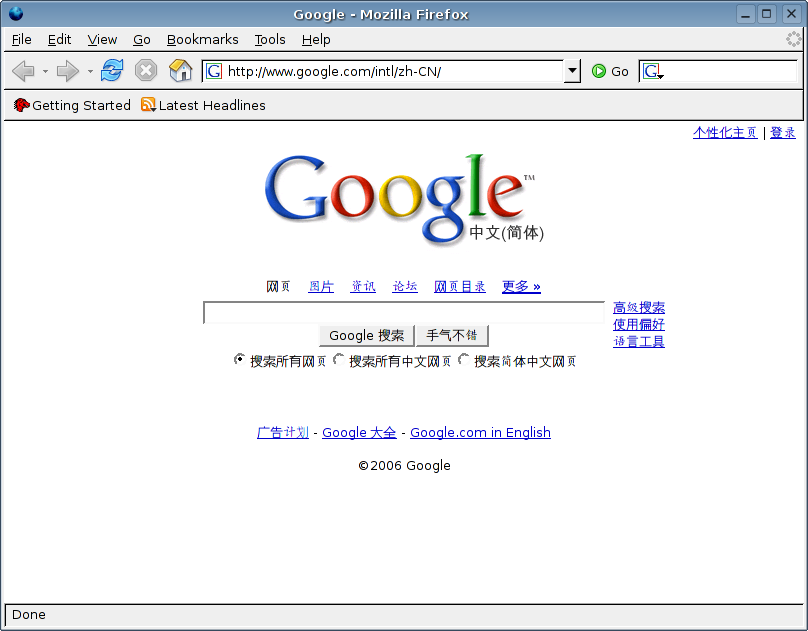The width and height of the screenshot is (808, 631).
Task: Click the Back arrow button
Action: click(x=23, y=71)
